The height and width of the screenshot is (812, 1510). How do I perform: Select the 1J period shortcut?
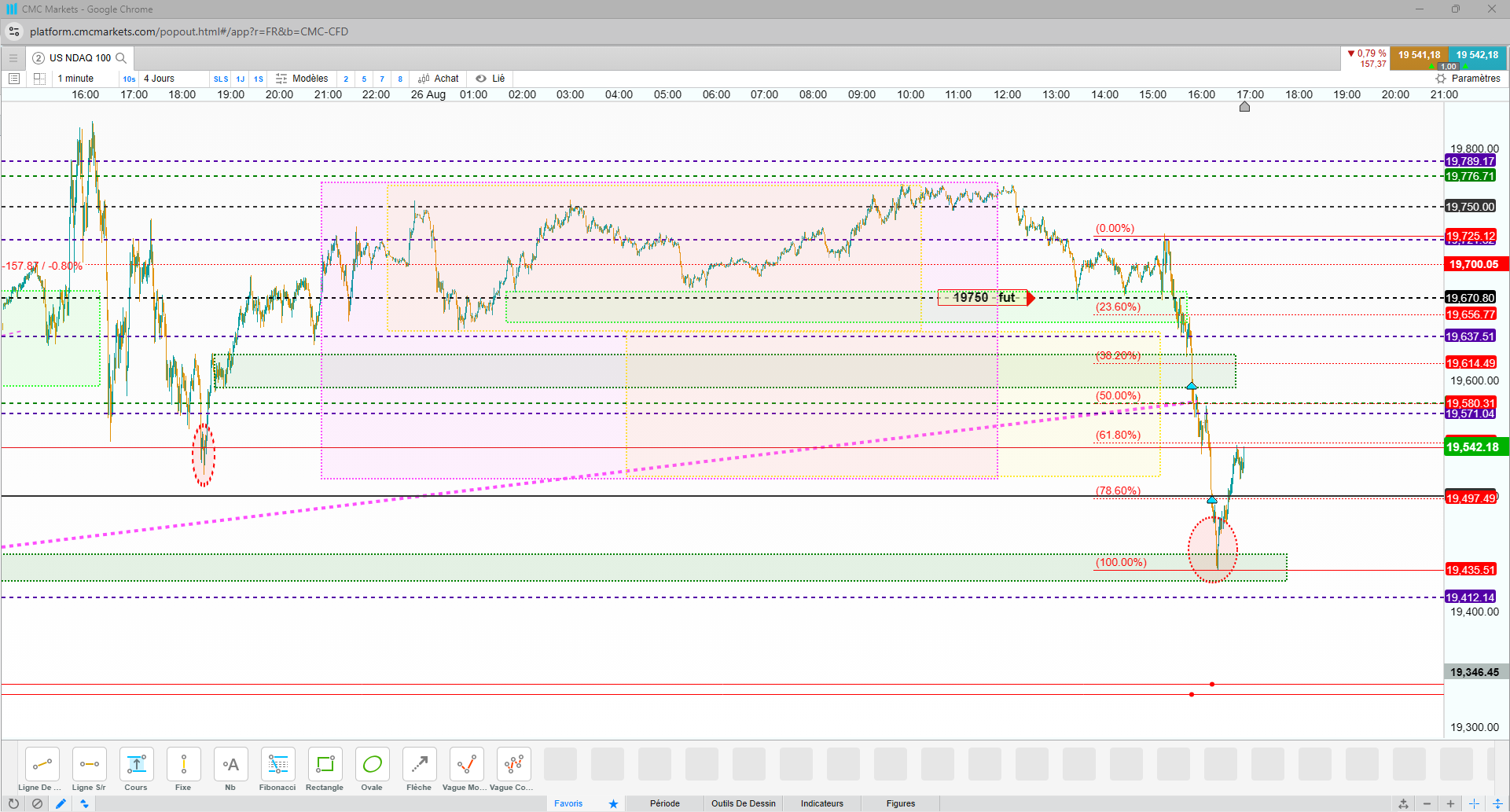click(241, 79)
